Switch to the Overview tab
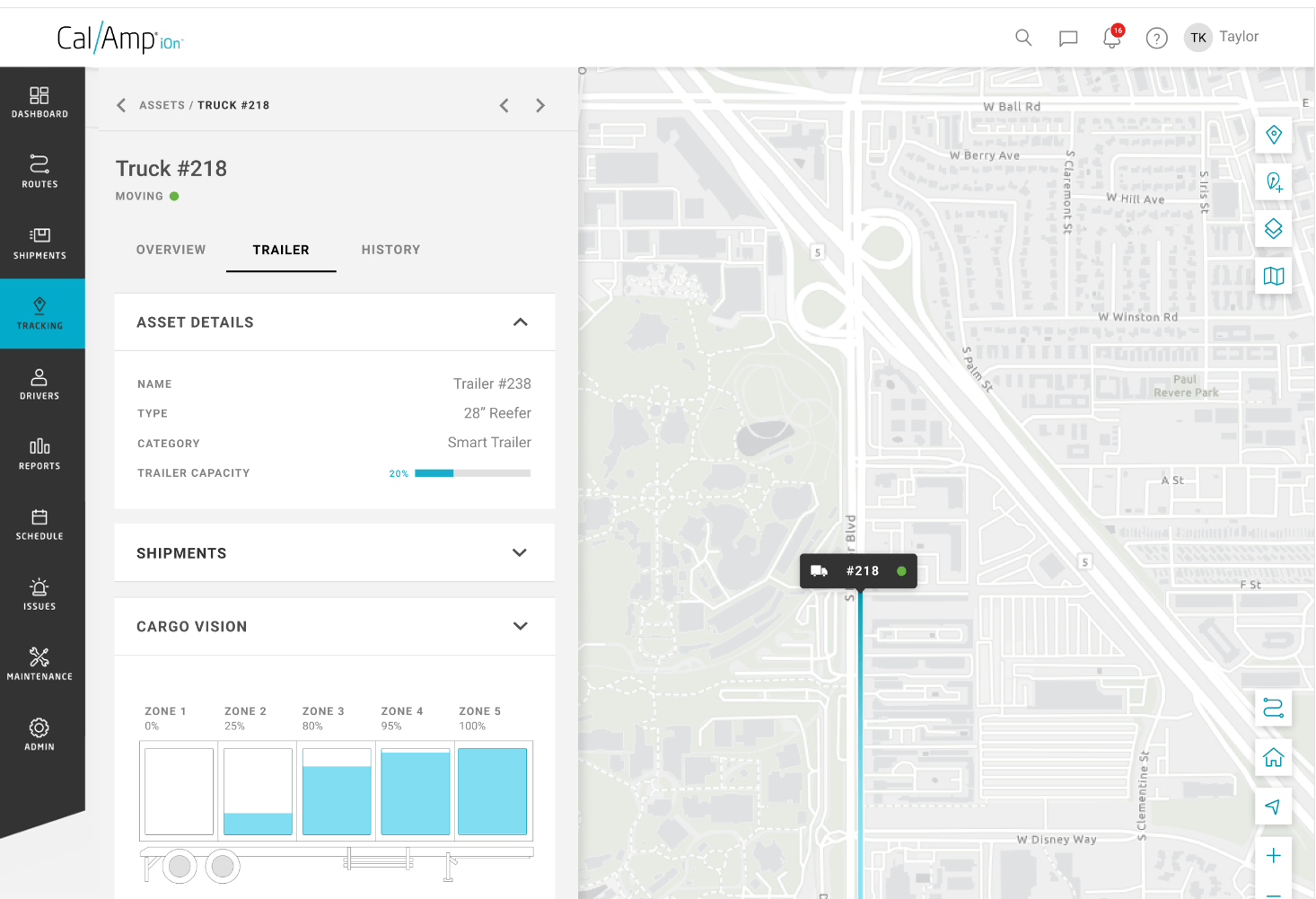 (171, 250)
